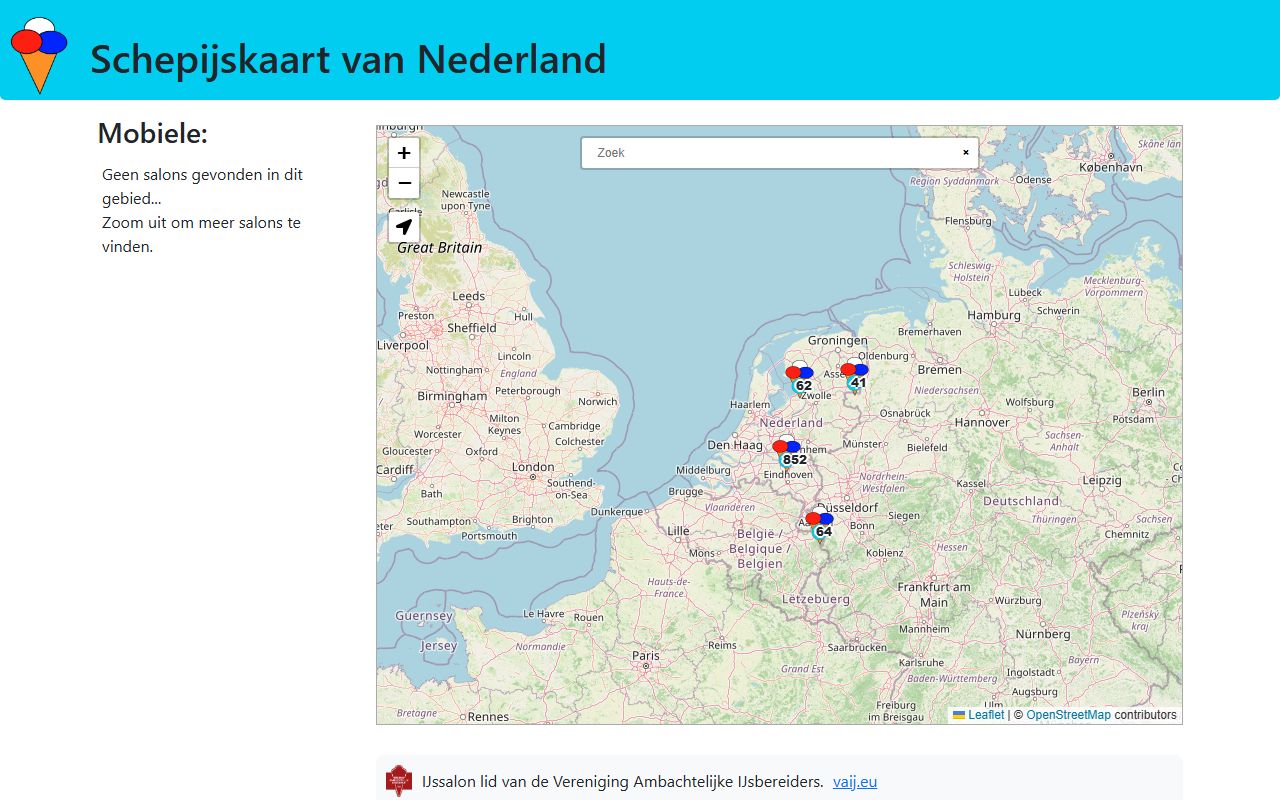Click the Eindhoven label on the map

787,474
